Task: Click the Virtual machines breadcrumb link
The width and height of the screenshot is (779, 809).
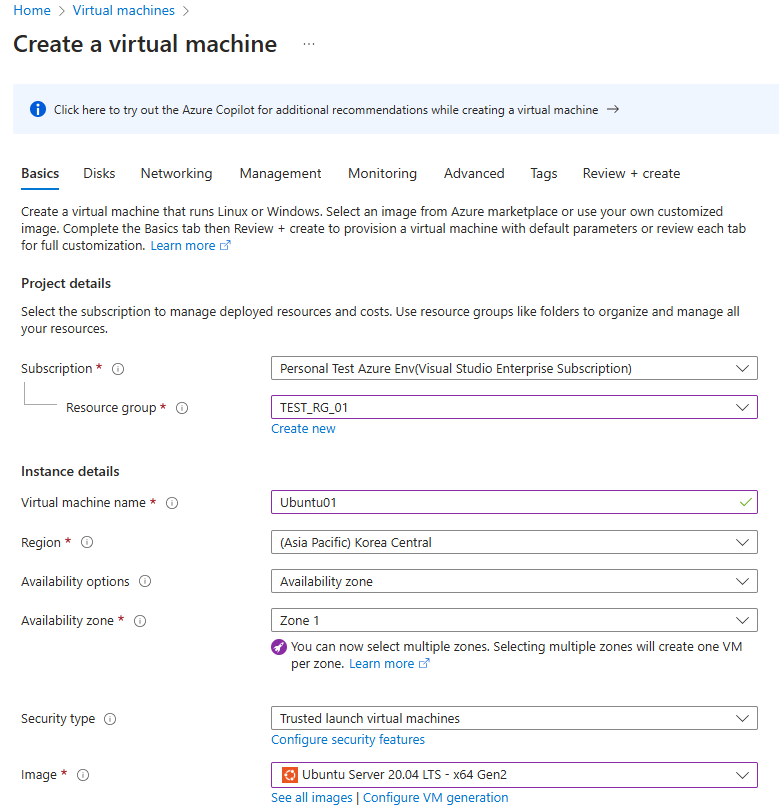Action: pos(124,10)
